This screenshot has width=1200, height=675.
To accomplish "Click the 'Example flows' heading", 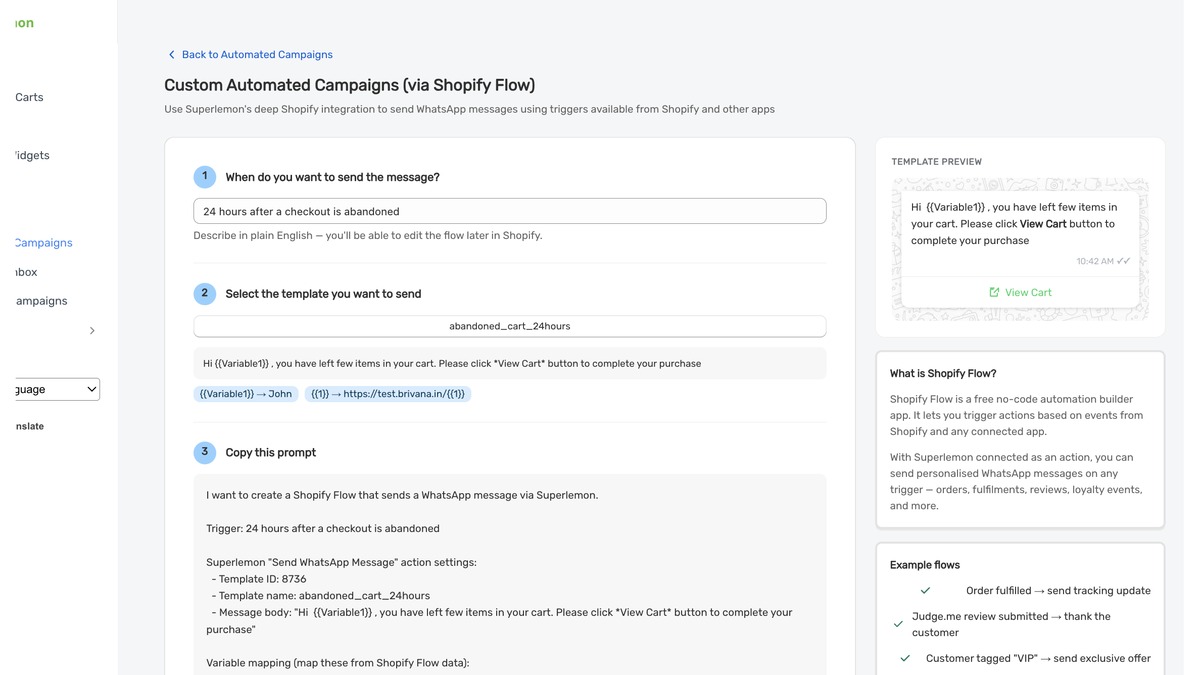I will tap(925, 565).
